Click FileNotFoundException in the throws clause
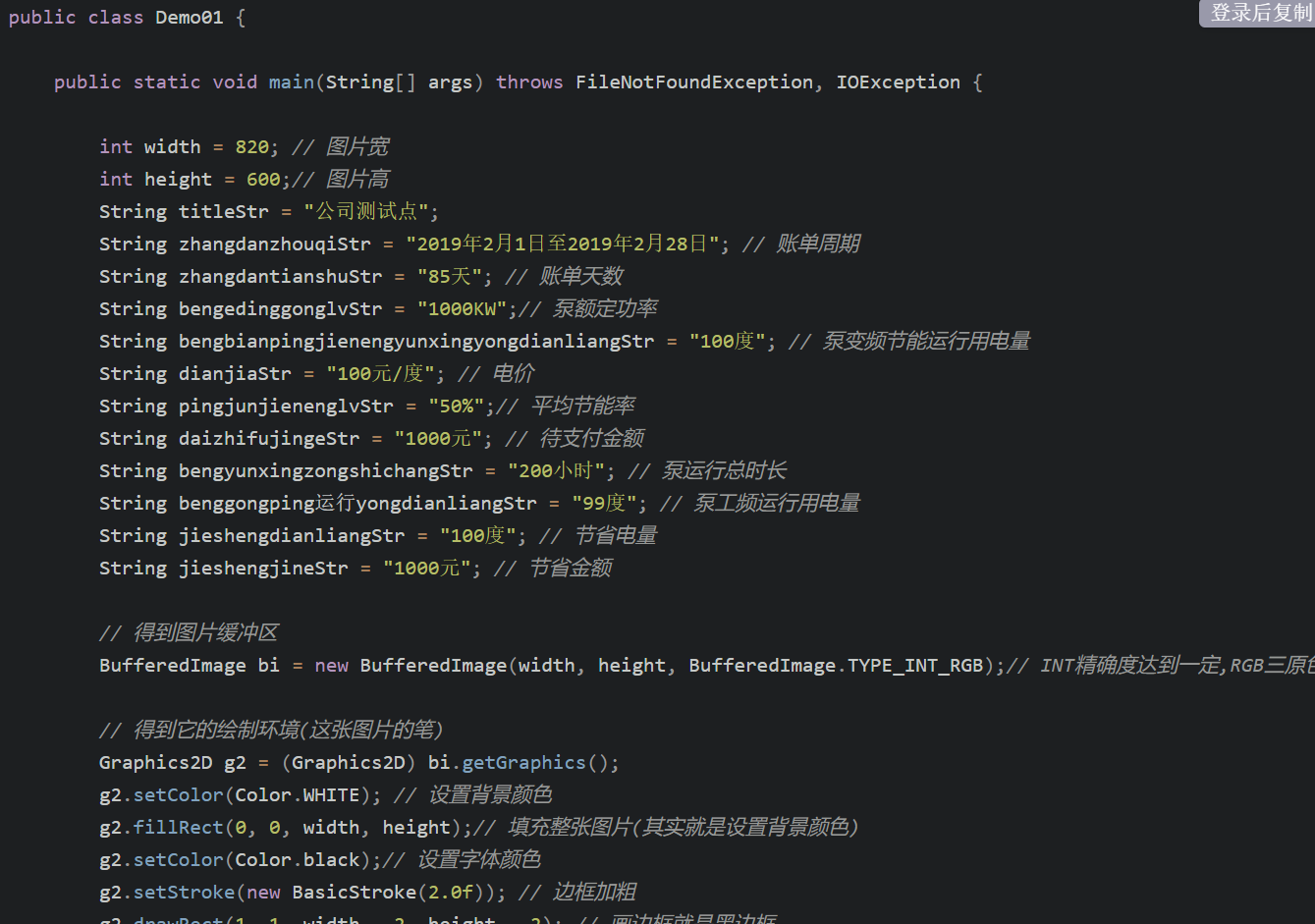Viewport: 1315px width, 924px height. (694, 82)
